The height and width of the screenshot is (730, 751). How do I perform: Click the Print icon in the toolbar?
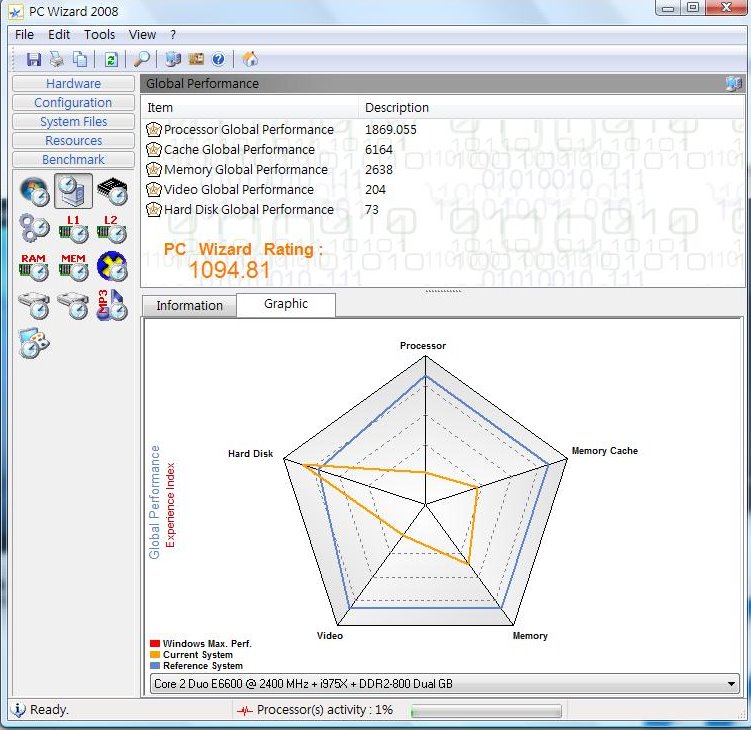click(x=57, y=59)
